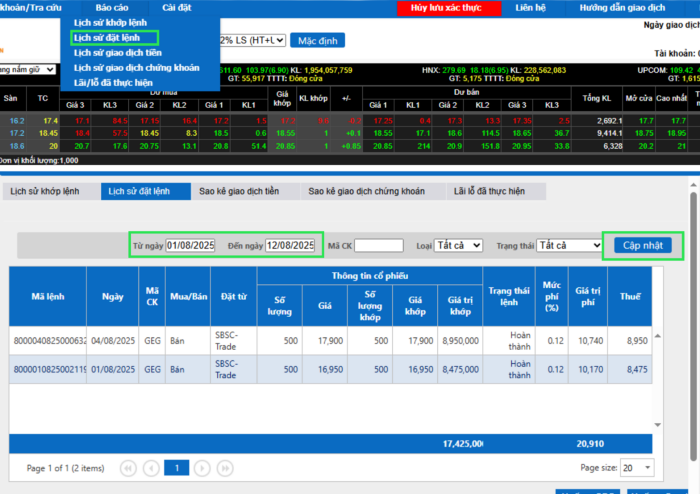The height and width of the screenshot is (494, 700).
Task: Click the Trạng thái lệnh column header
Action: 509,296
